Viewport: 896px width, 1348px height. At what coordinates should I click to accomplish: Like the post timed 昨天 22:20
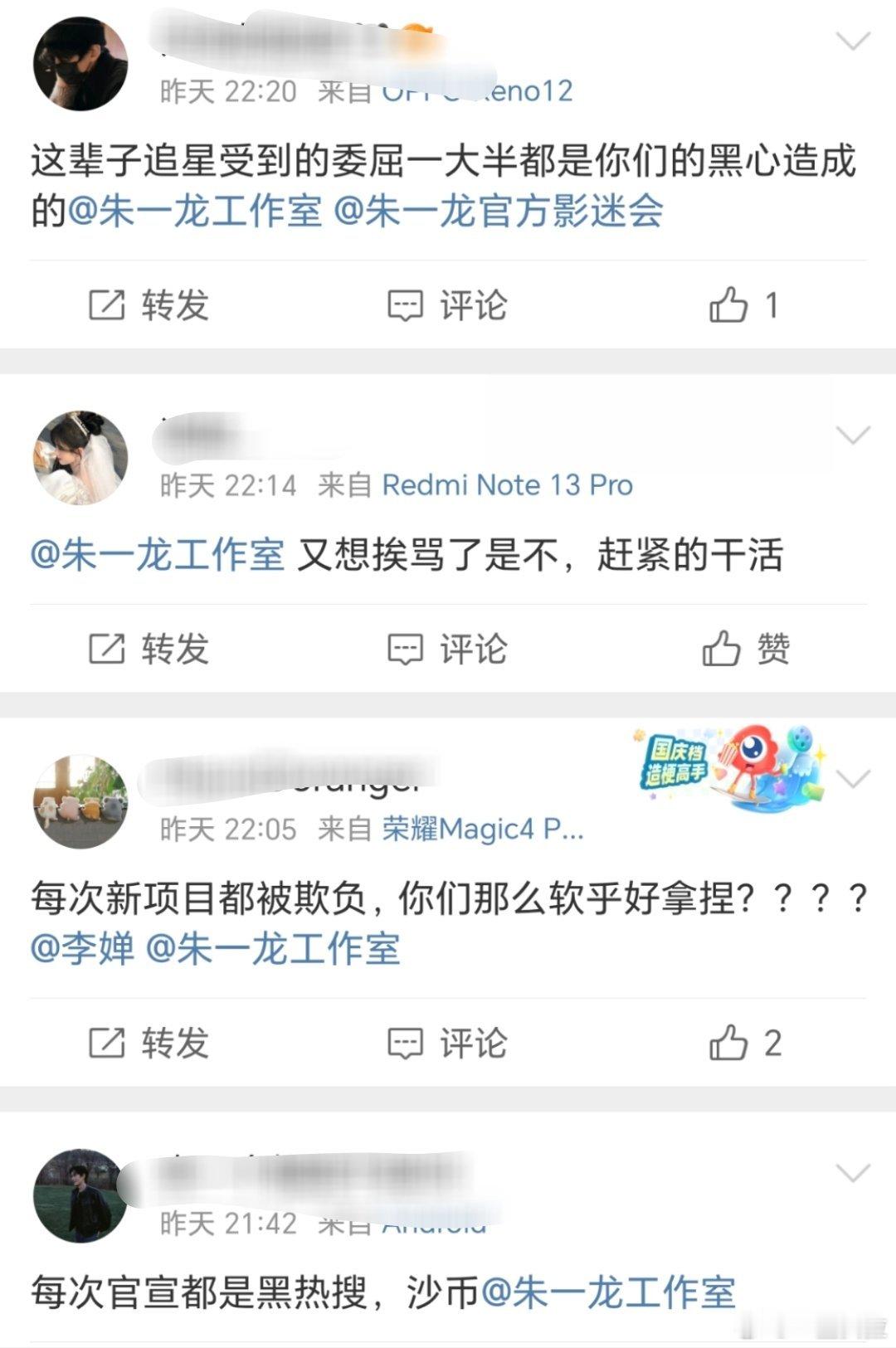coord(744,305)
